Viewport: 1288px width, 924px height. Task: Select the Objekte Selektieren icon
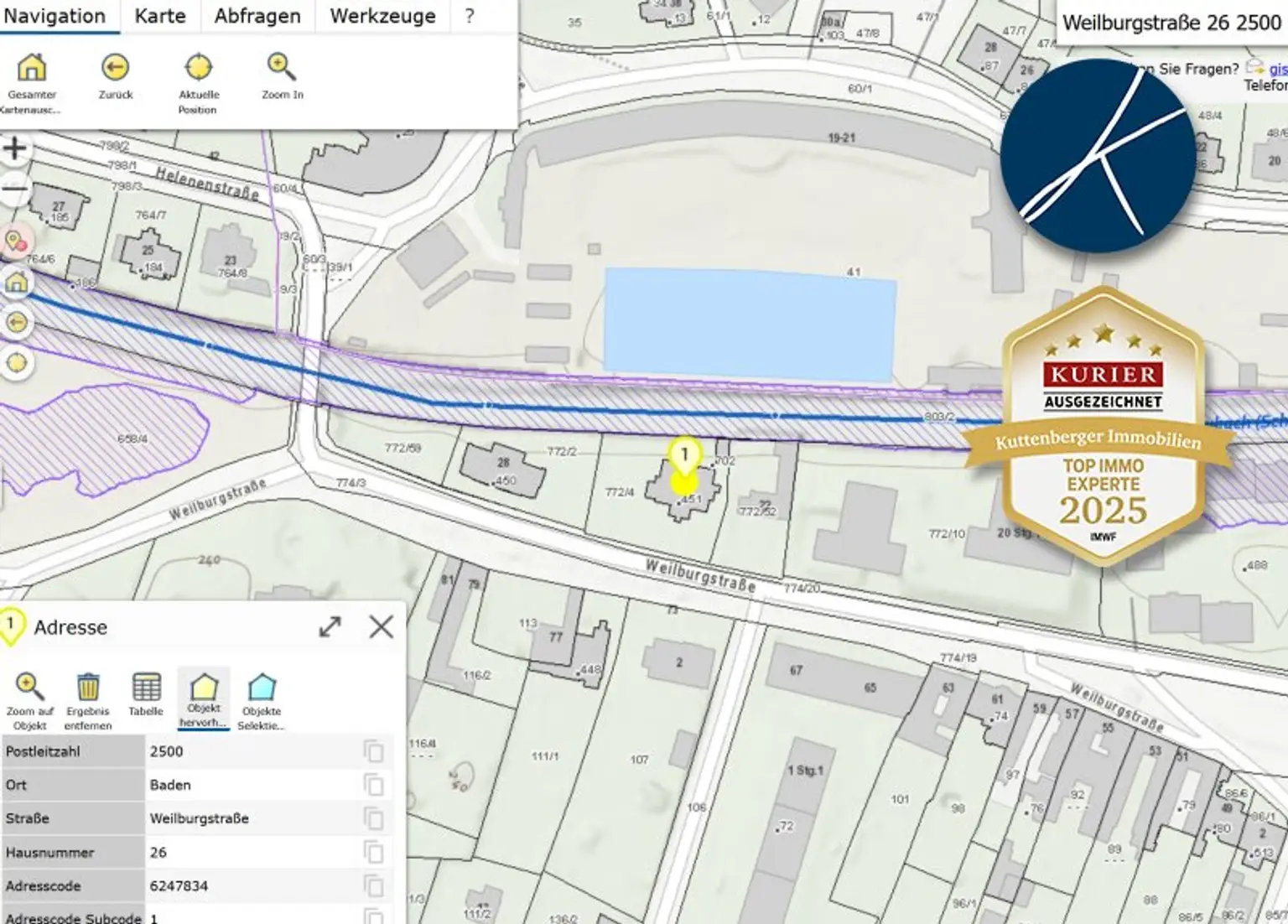pos(262,688)
